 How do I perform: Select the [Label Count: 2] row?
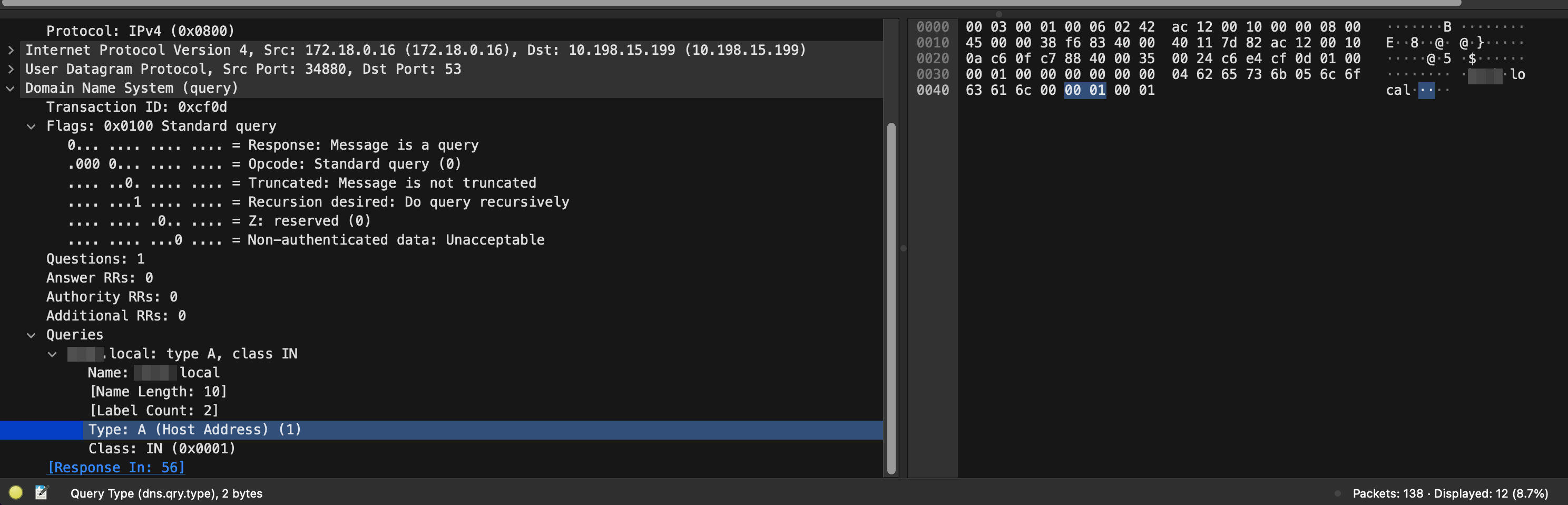[442, 411]
